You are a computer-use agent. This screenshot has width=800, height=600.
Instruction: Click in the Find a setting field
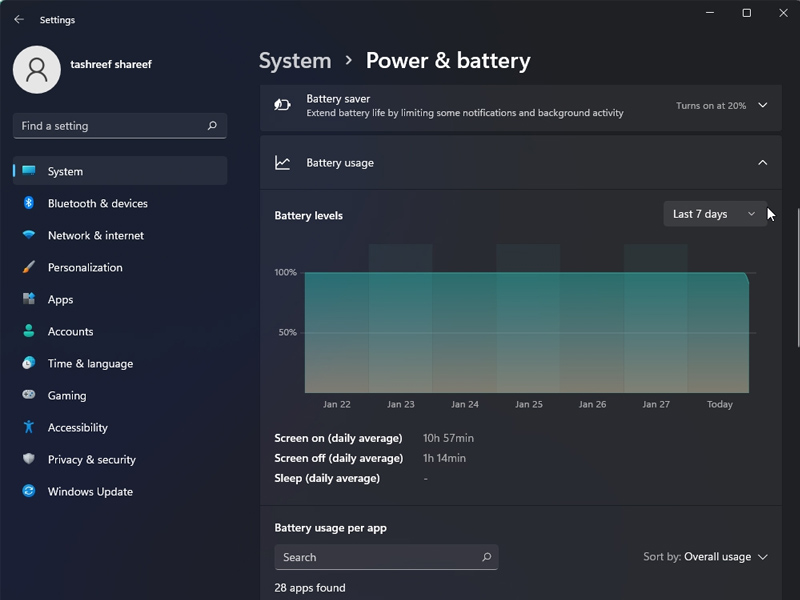[x=120, y=126]
